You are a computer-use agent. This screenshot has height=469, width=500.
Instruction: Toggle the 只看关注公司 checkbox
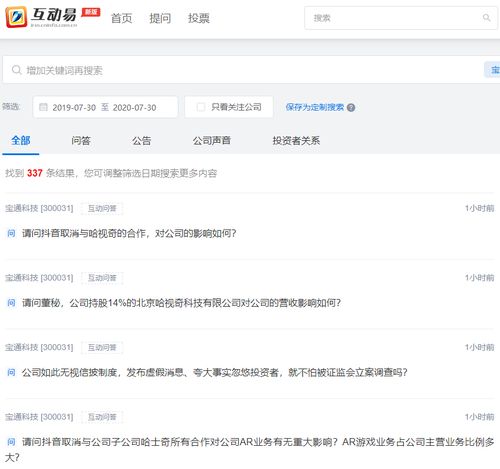[x=201, y=107]
